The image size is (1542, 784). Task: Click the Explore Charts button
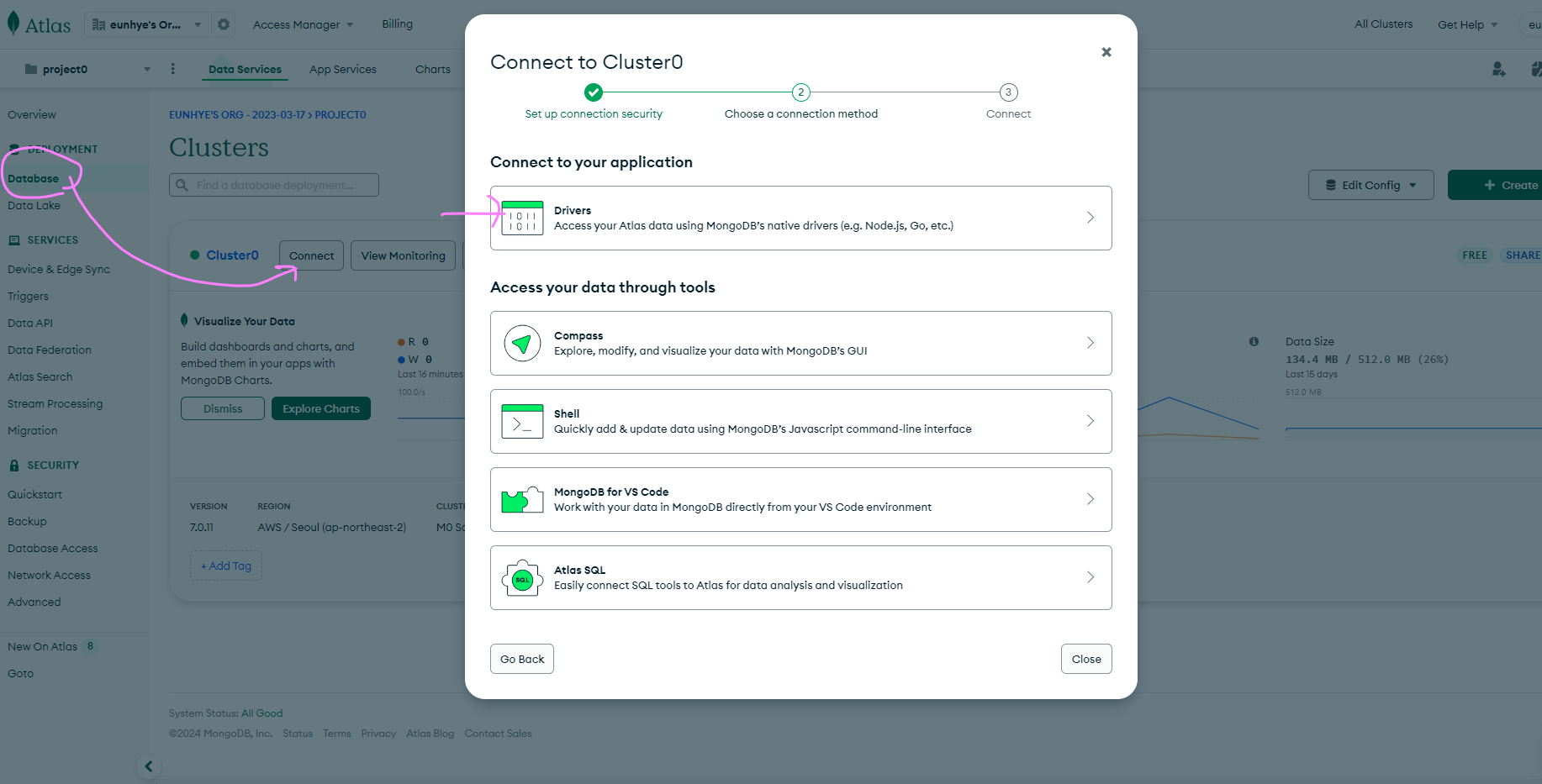pos(321,408)
